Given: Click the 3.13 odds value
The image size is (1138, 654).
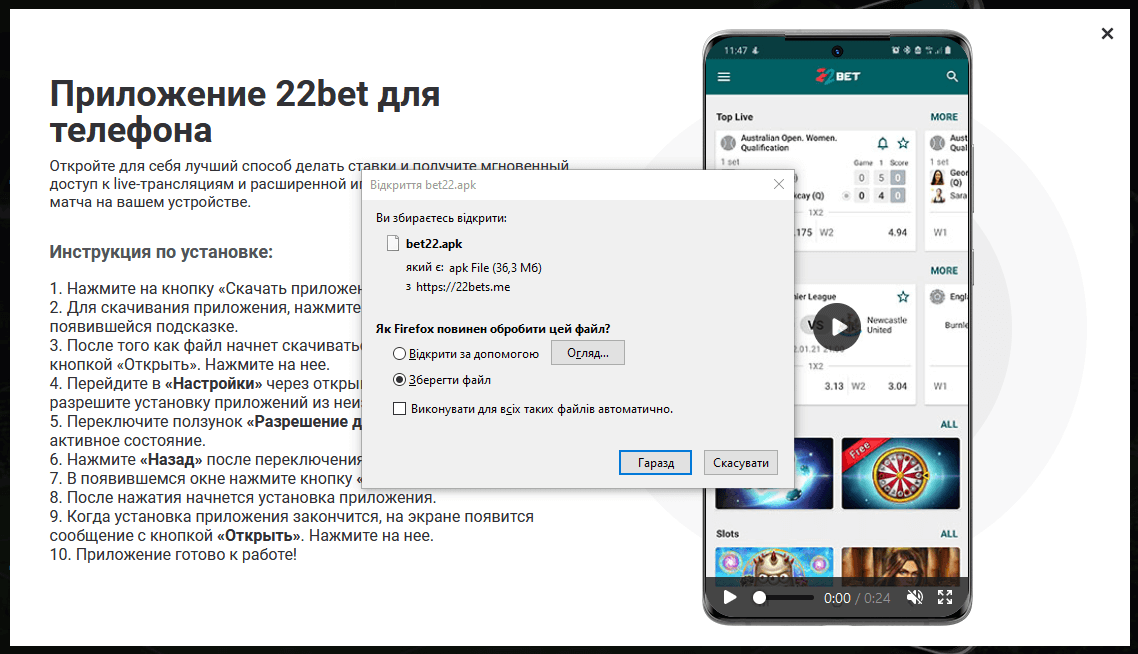Looking at the screenshot, I should click(834, 386).
